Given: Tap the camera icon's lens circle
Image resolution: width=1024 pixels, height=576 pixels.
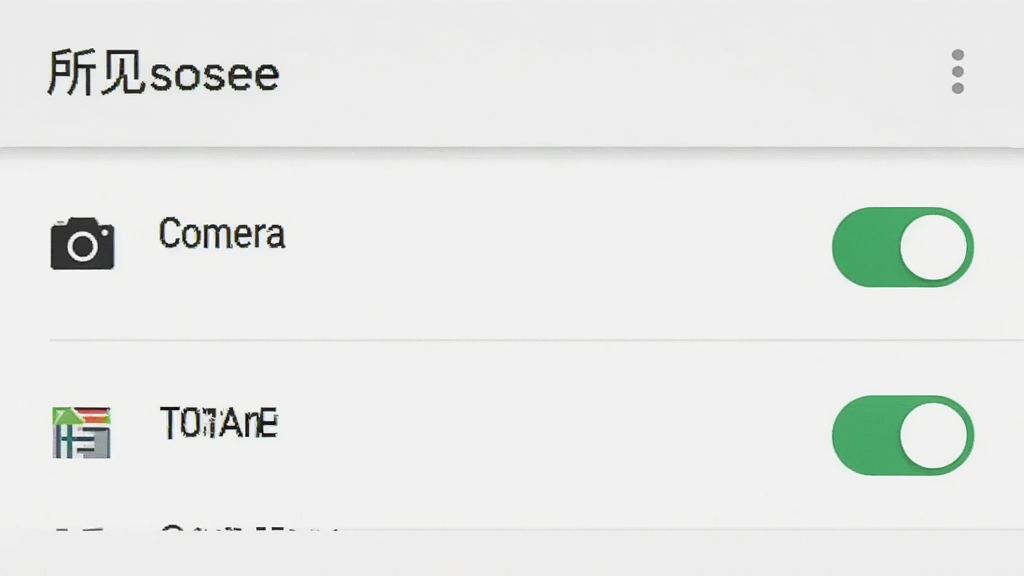Looking at the screenshot, I should point(83,247).
